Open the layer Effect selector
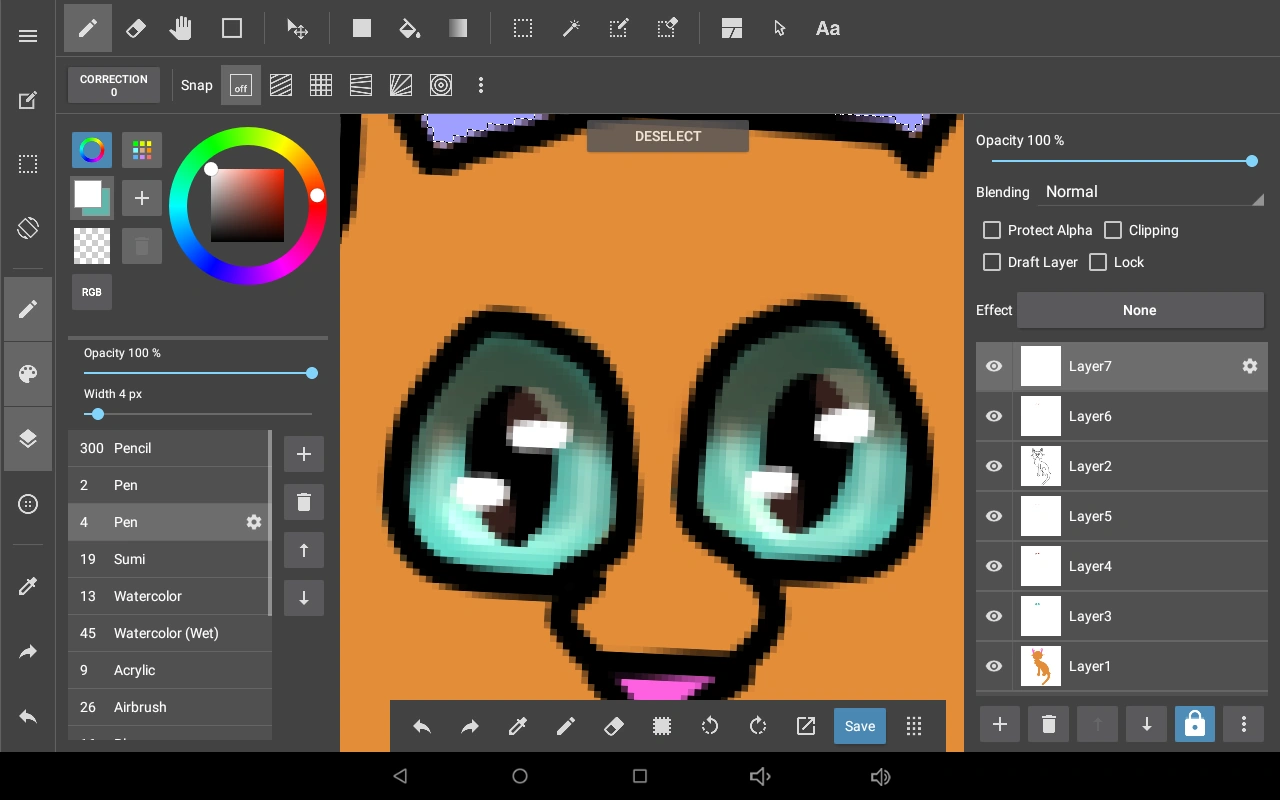 point(1139,310)
